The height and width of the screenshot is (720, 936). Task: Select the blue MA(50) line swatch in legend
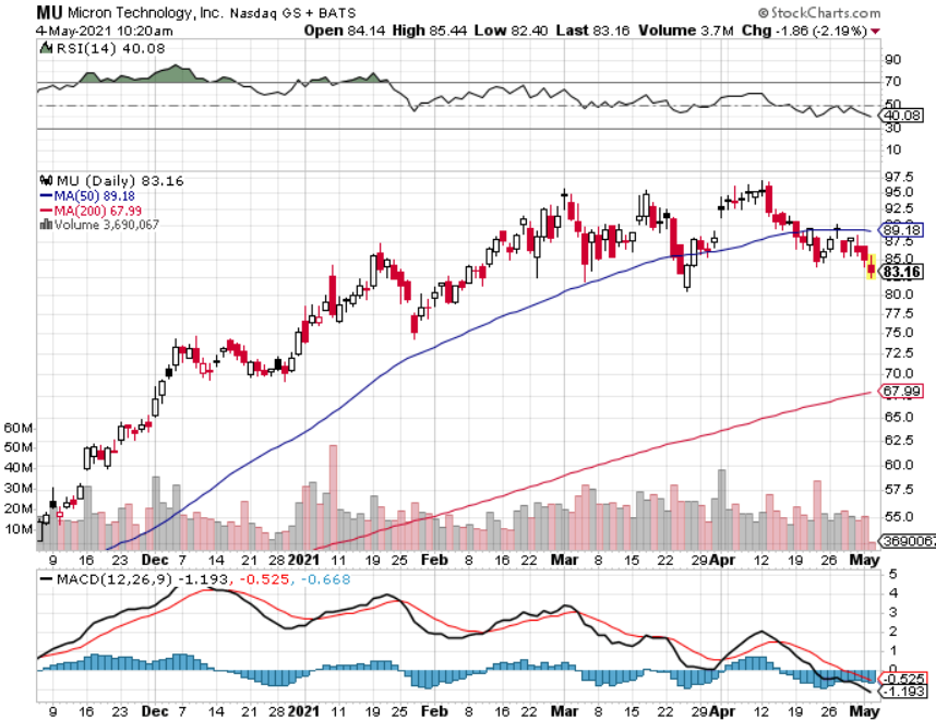pyautogui.click(x=46, y=195)
